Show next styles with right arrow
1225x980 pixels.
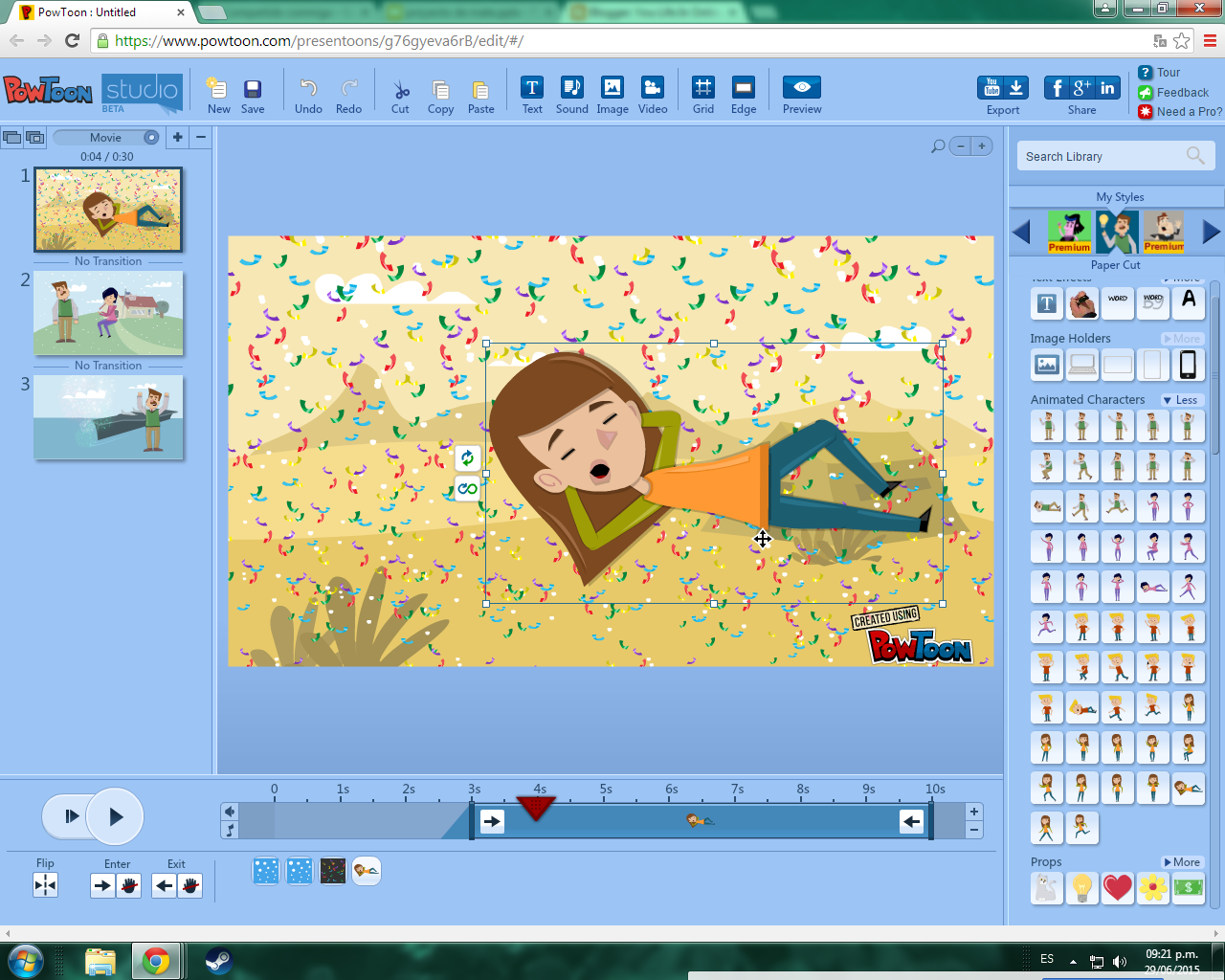[x=1211, y=232]
